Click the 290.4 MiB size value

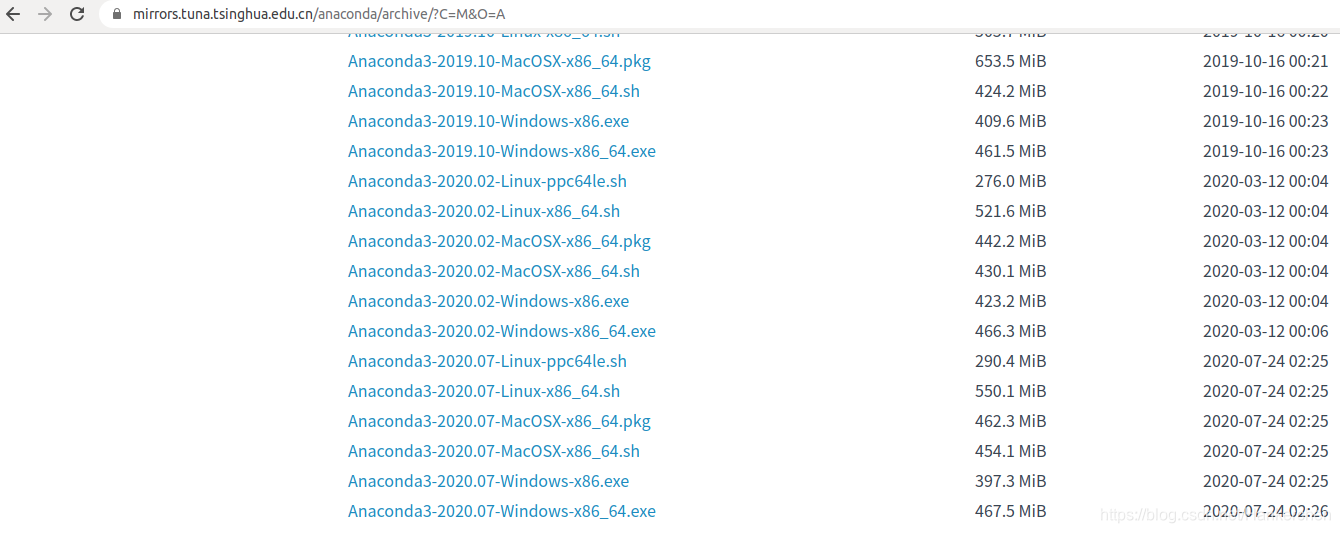pyautogui.click(x=1010, y=361)
